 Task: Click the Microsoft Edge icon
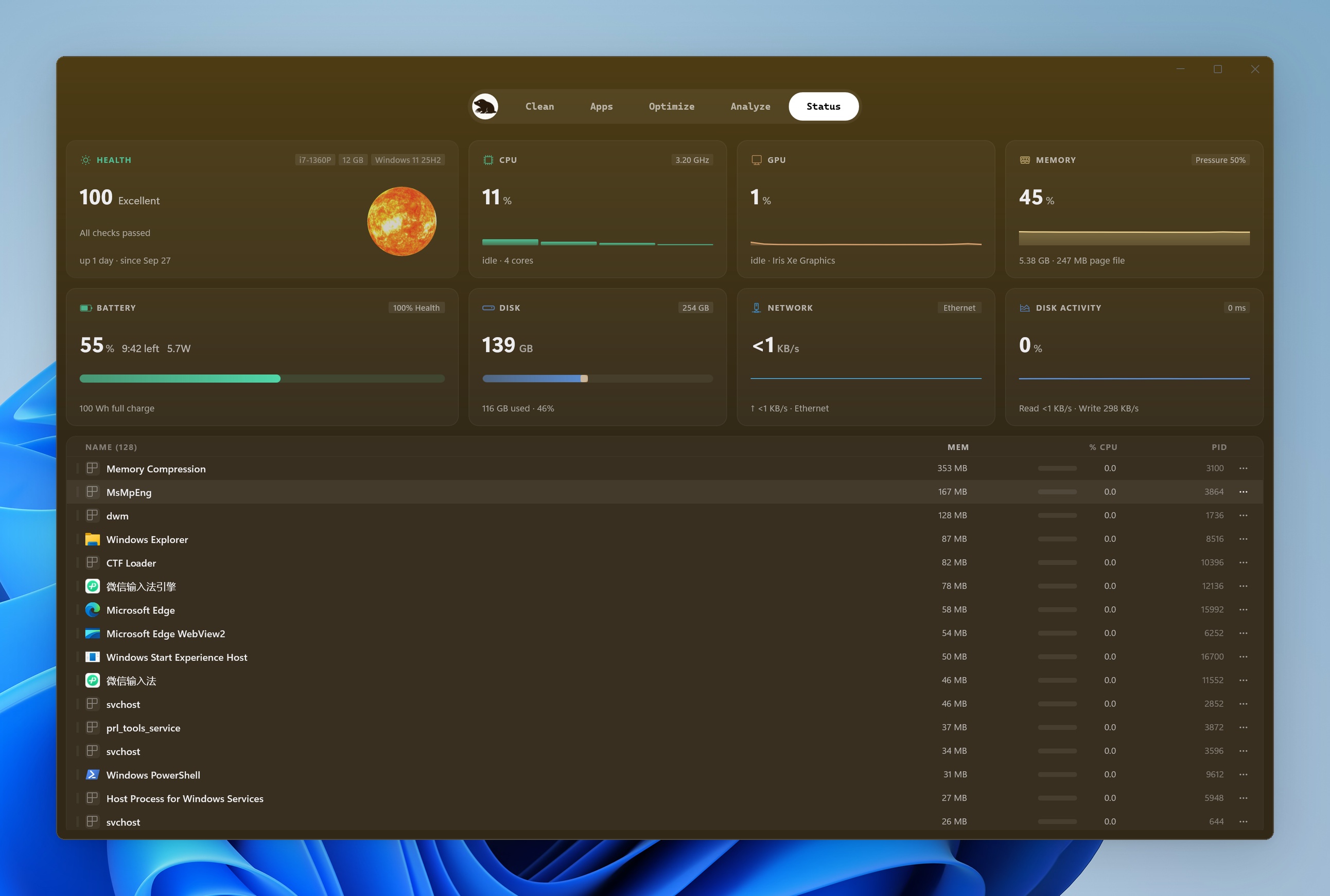click(x=92, y=610)
